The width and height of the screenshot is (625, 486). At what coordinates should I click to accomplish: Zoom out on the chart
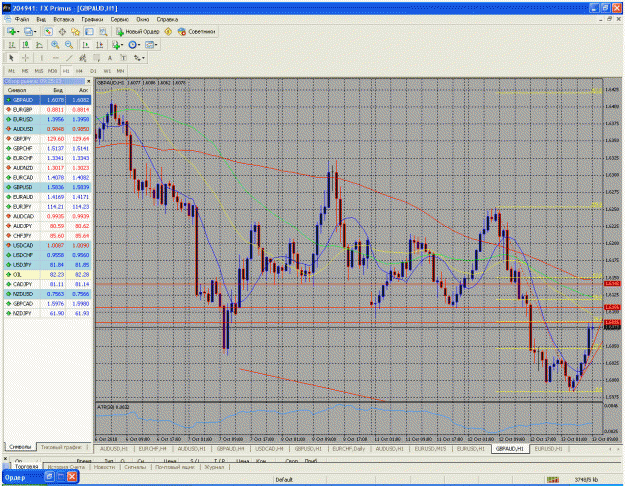click(69, 45)
